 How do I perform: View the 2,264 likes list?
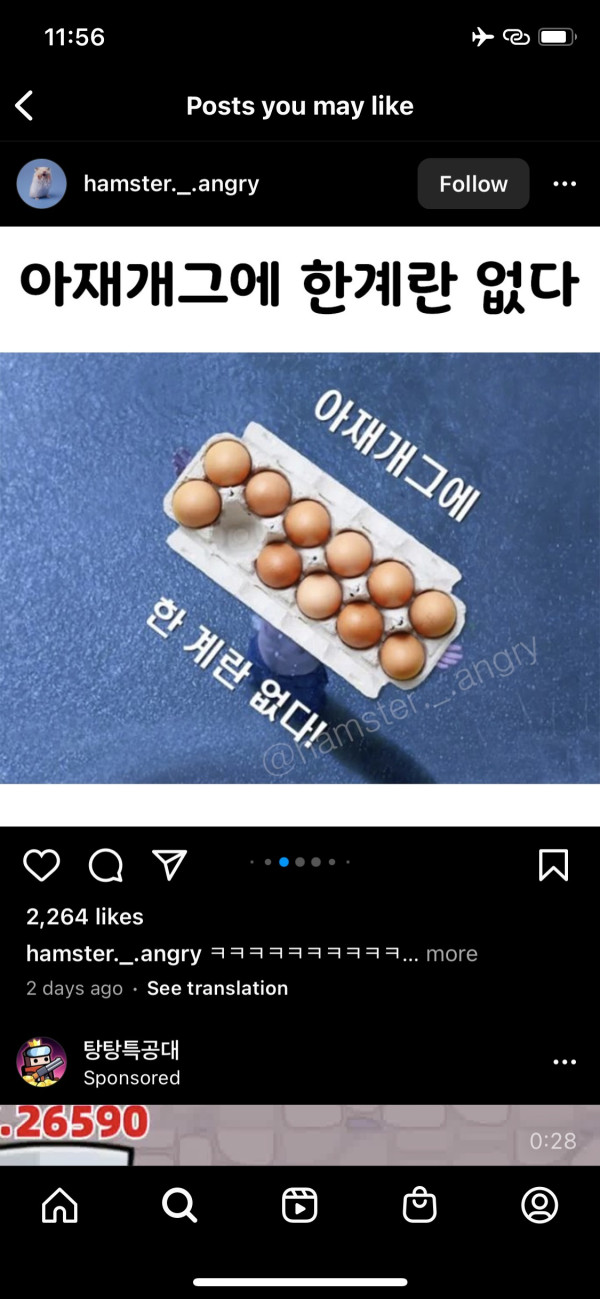coord(85,917)
